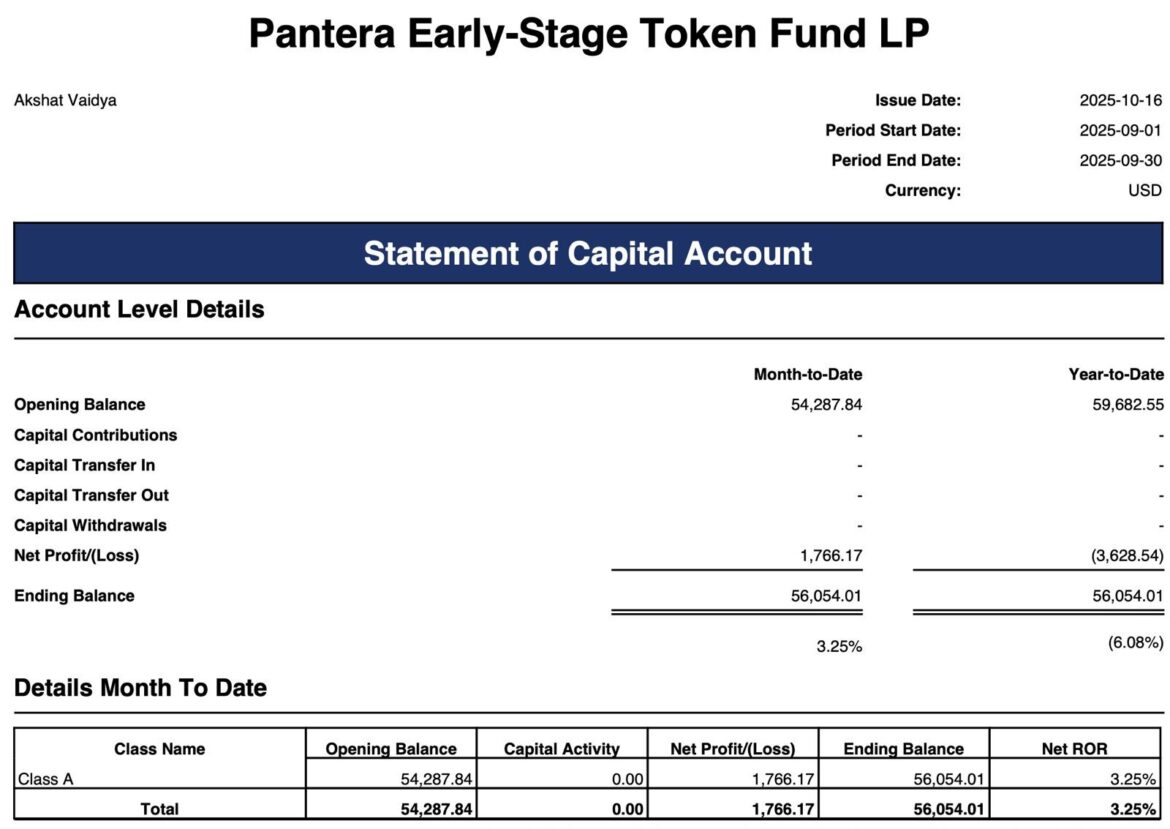
Task: Select the Month-to-Date opening balance 54,287.84
Action: 826,404
